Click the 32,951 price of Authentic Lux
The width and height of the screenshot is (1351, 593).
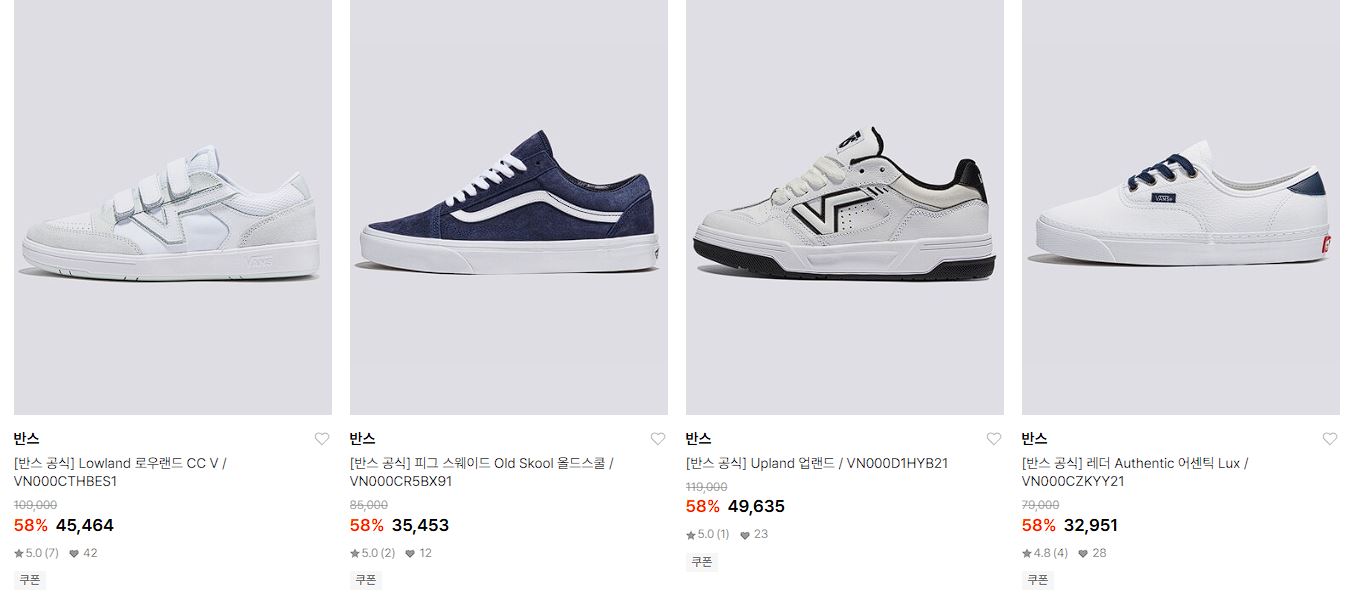[1091, 525]
